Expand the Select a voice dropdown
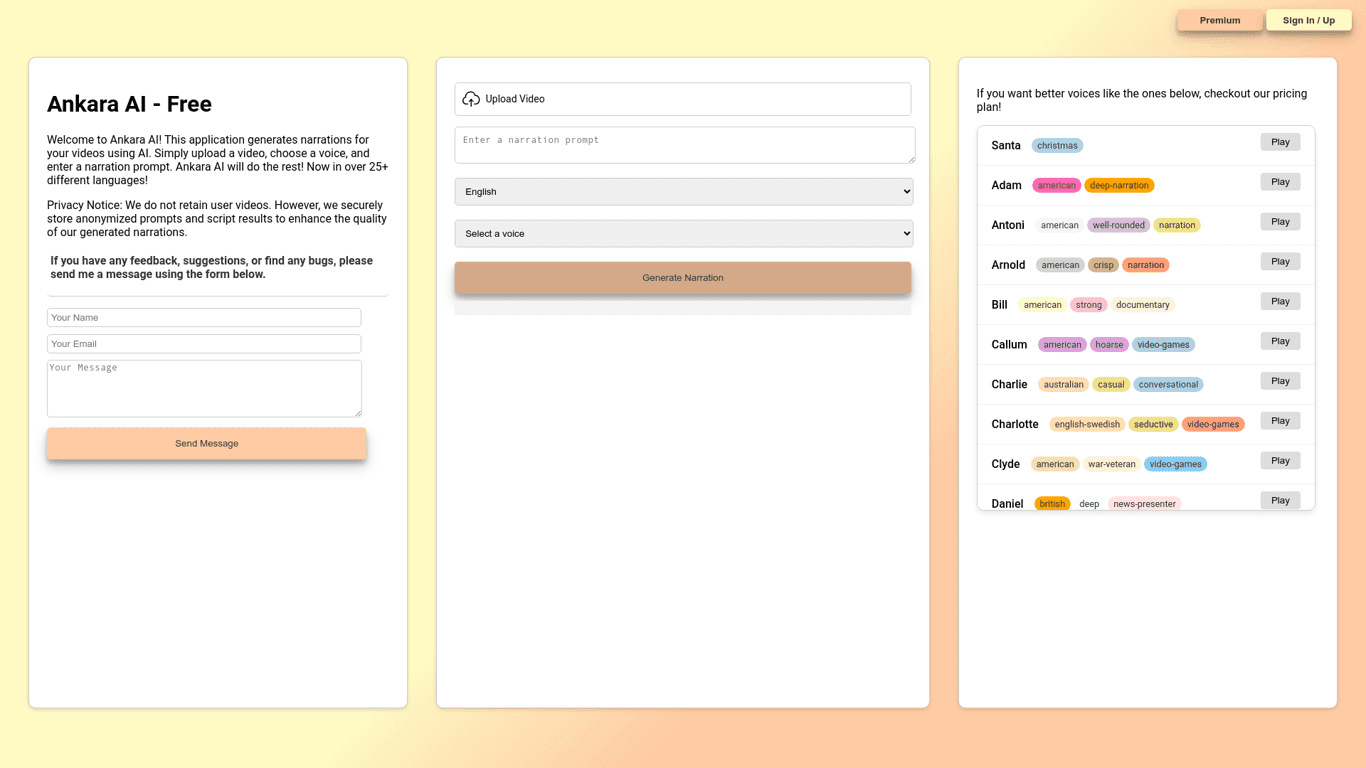The width and height of the screenshot is (1366, 768). pos(683,234)
